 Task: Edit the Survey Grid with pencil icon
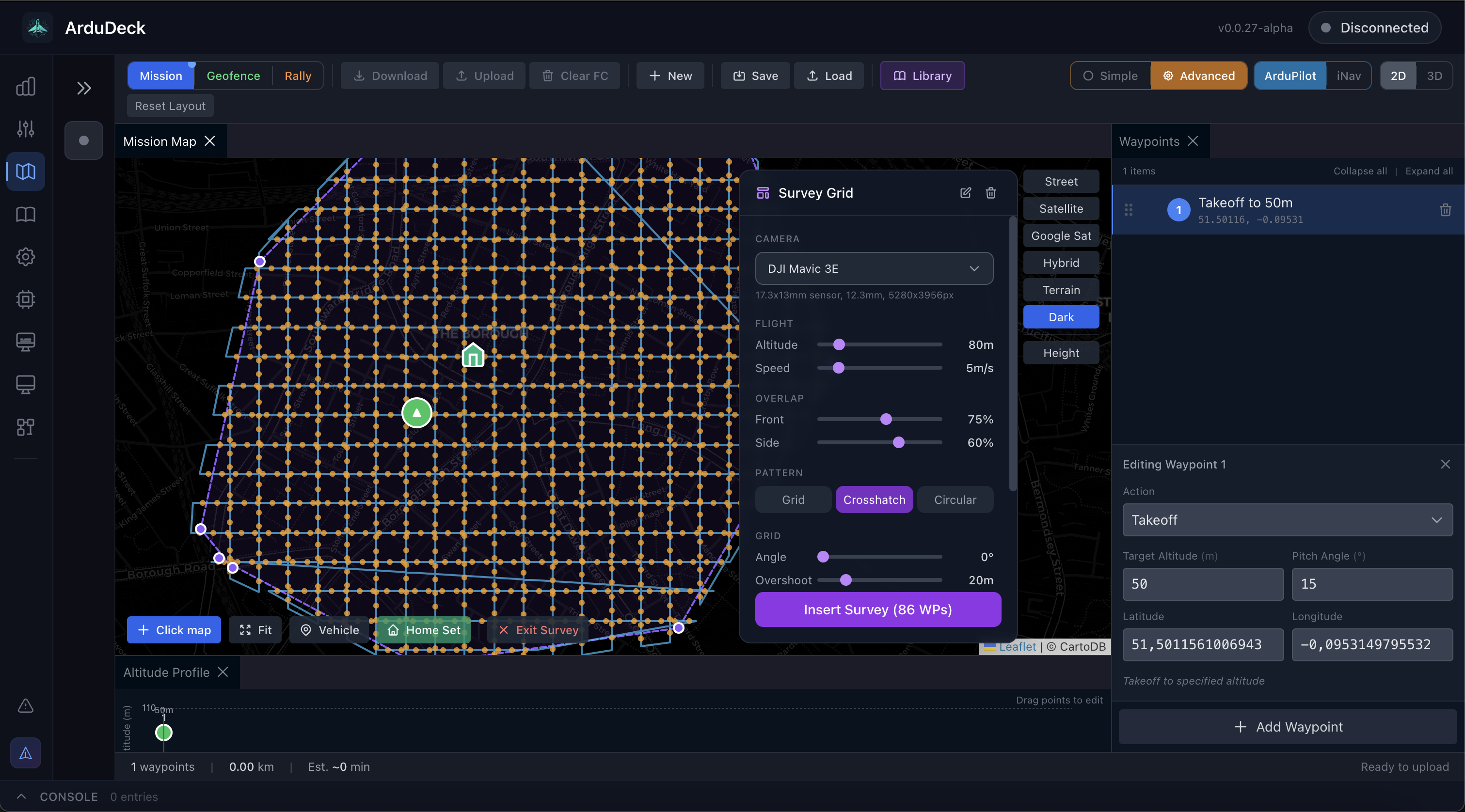click(x=966, y=193)
